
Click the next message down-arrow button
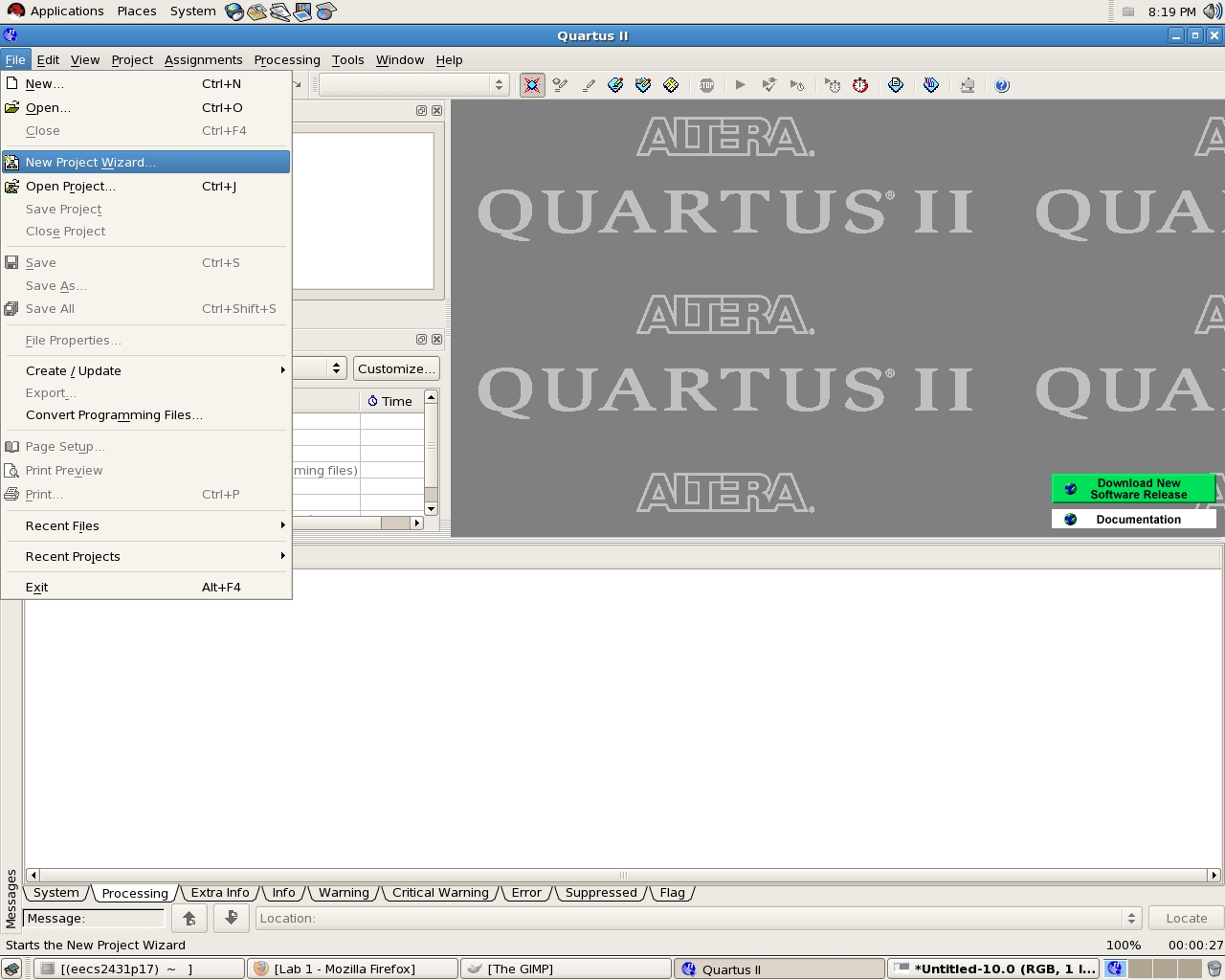(231, 918)
